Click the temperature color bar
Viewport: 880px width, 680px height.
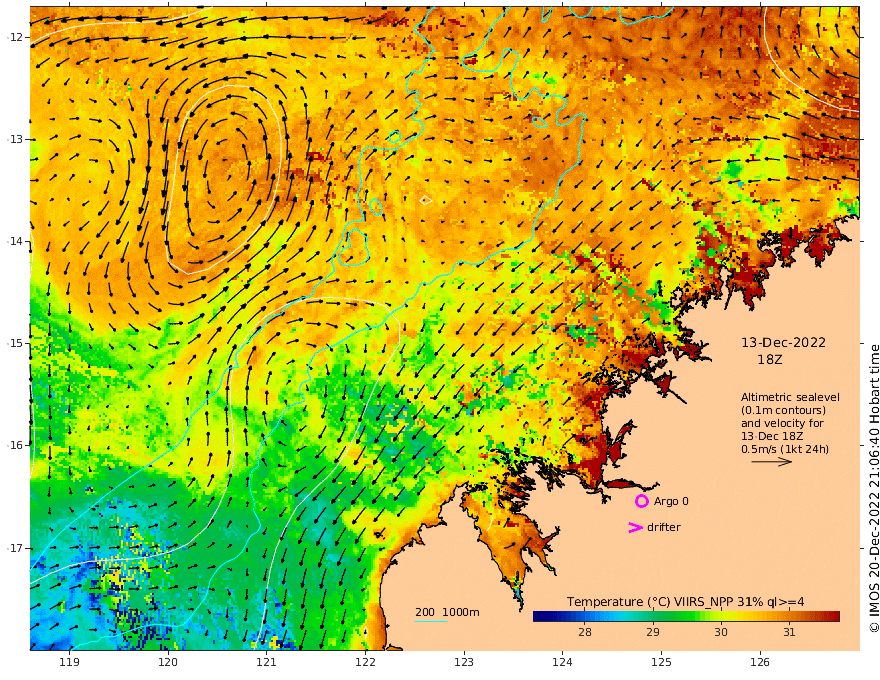686,616
